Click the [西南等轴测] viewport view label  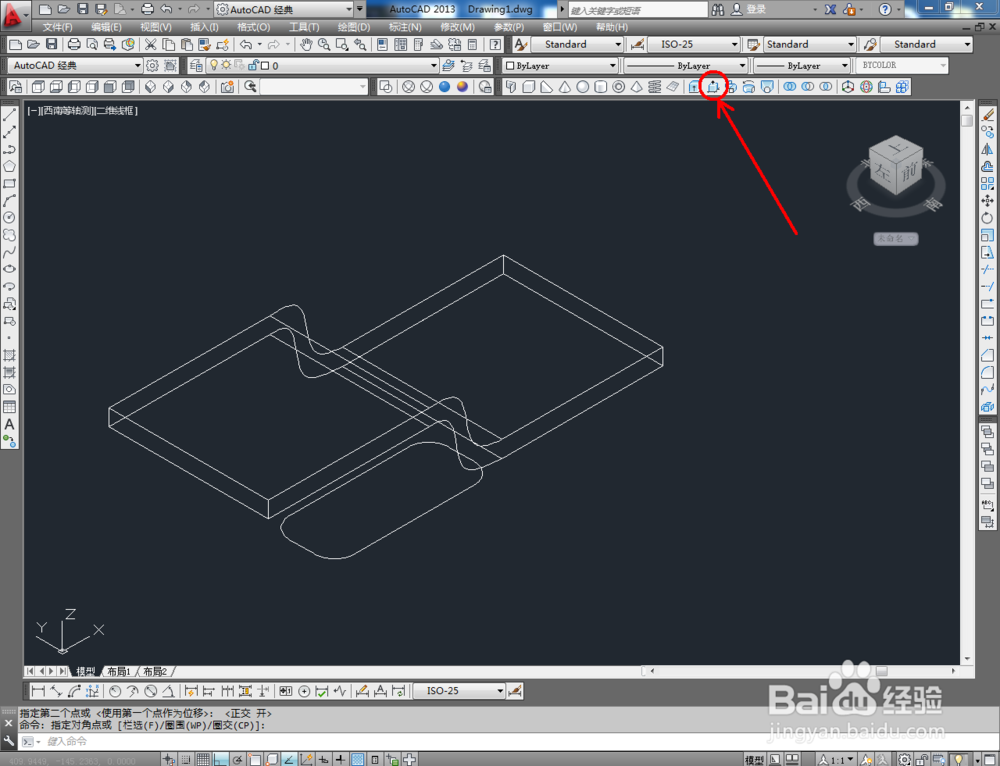[66, 110]
